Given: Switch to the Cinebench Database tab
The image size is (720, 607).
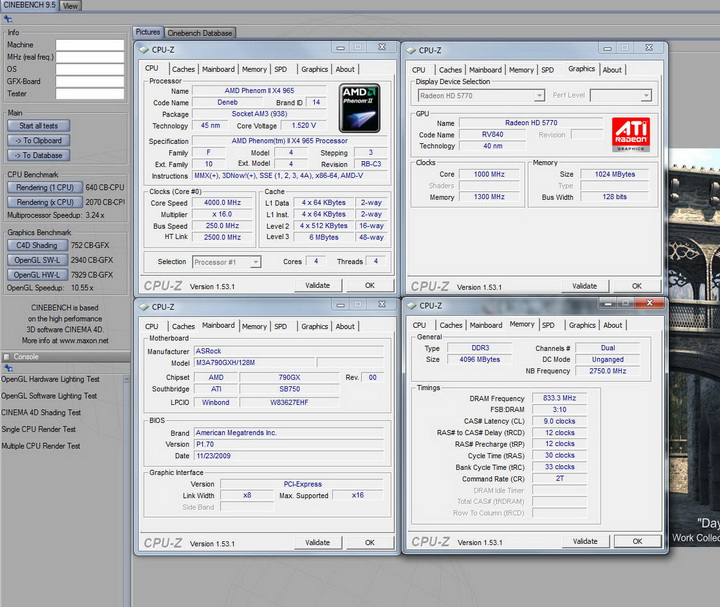Looking at the screenshot, I should click(x=200, y=33).
